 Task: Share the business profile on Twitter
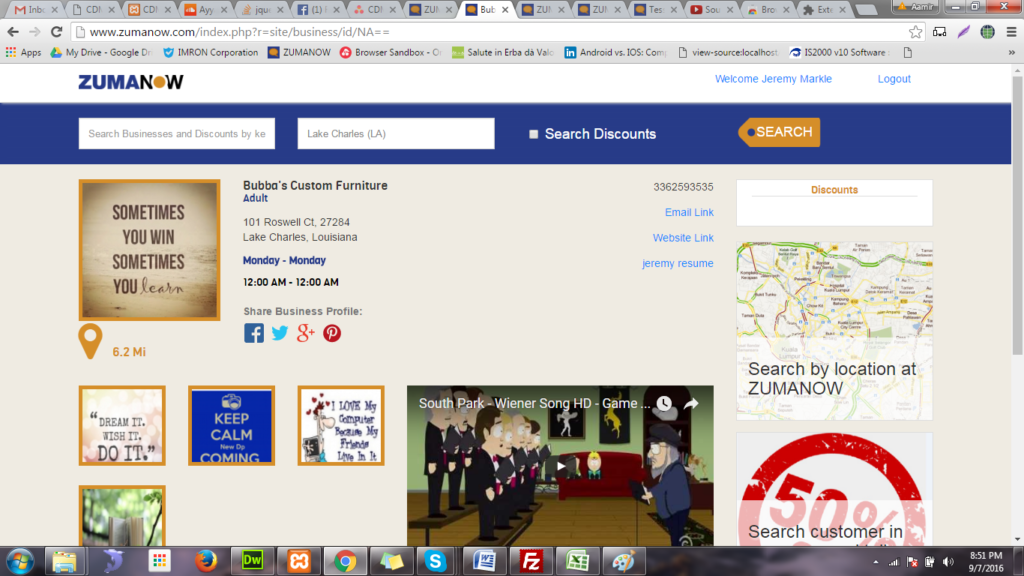pos(280,333)
